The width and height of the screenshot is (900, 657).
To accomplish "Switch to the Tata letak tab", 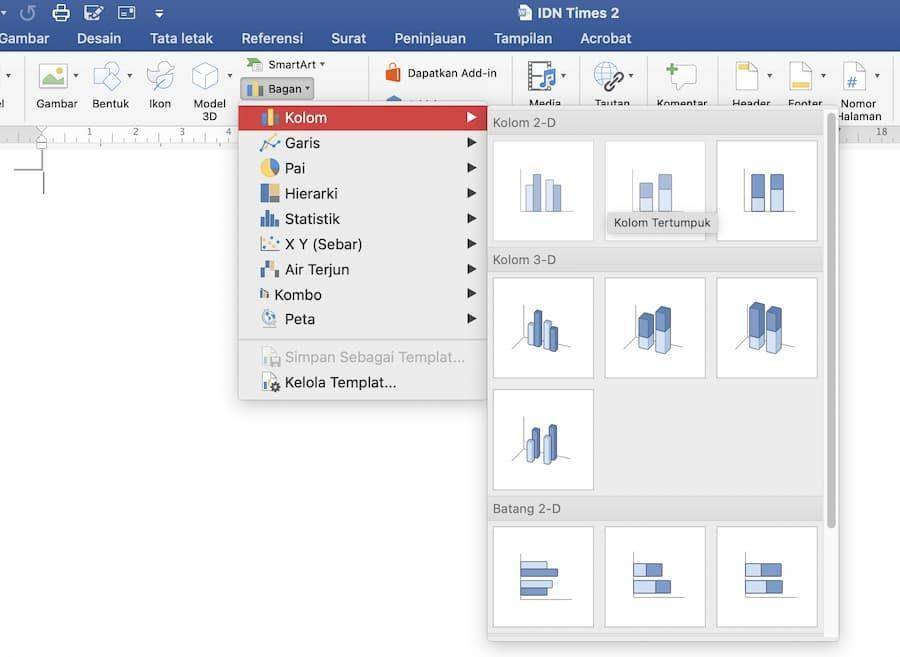I will pyautogui.click(x=181, y=38).
